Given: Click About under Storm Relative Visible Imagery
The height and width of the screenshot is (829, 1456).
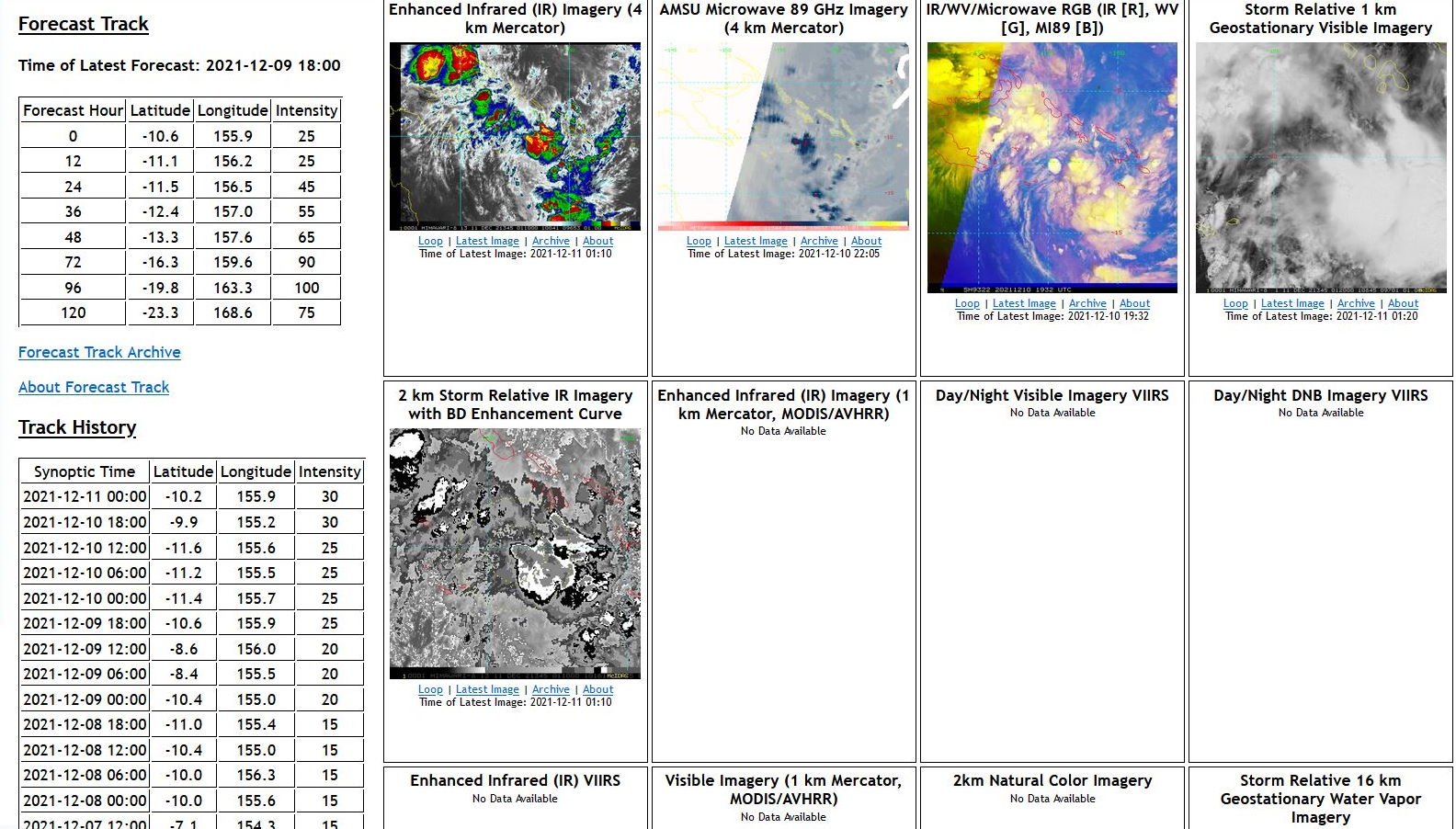Looking at the screenshot, I should click(x=1403, y=303).
